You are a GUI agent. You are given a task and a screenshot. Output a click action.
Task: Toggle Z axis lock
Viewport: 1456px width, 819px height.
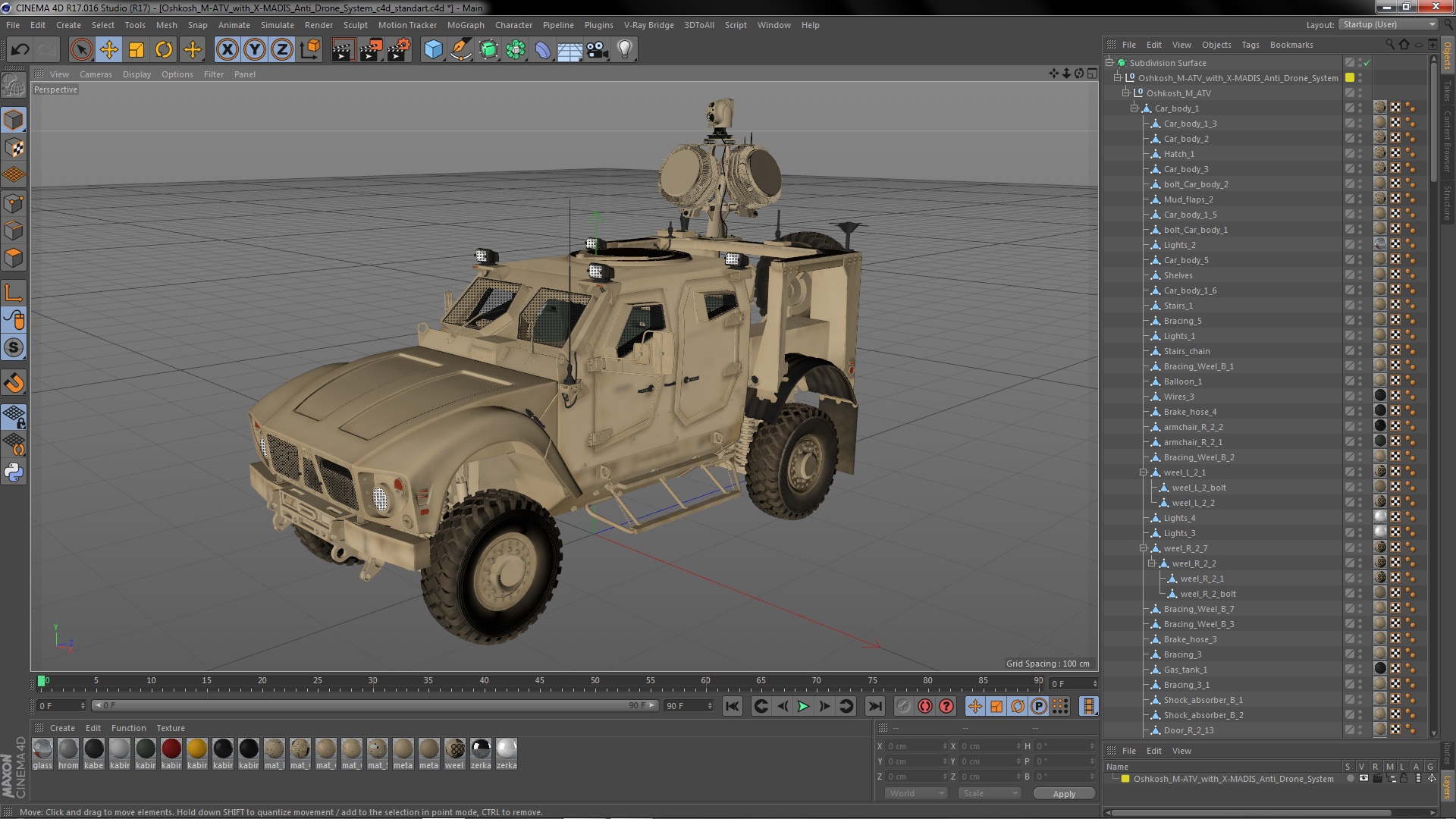tap(282, 50)
